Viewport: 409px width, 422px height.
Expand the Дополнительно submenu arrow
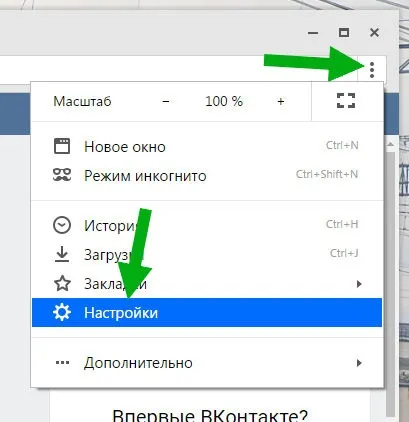coord(359,363)
